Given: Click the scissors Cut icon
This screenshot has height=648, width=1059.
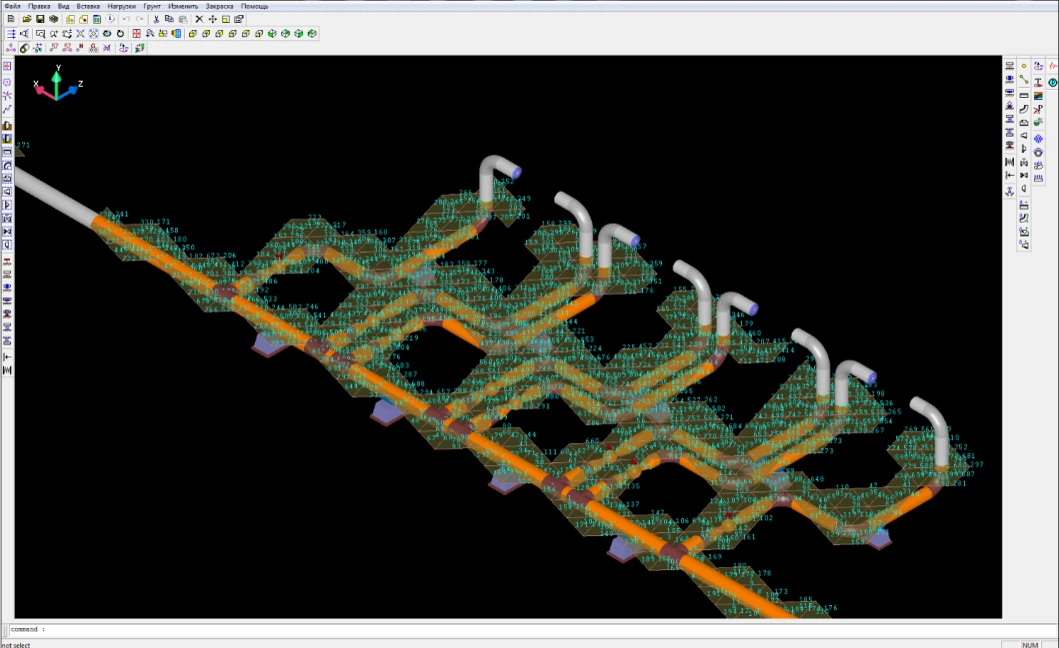Looking at the screenshot, I should (x=156, y=19).
